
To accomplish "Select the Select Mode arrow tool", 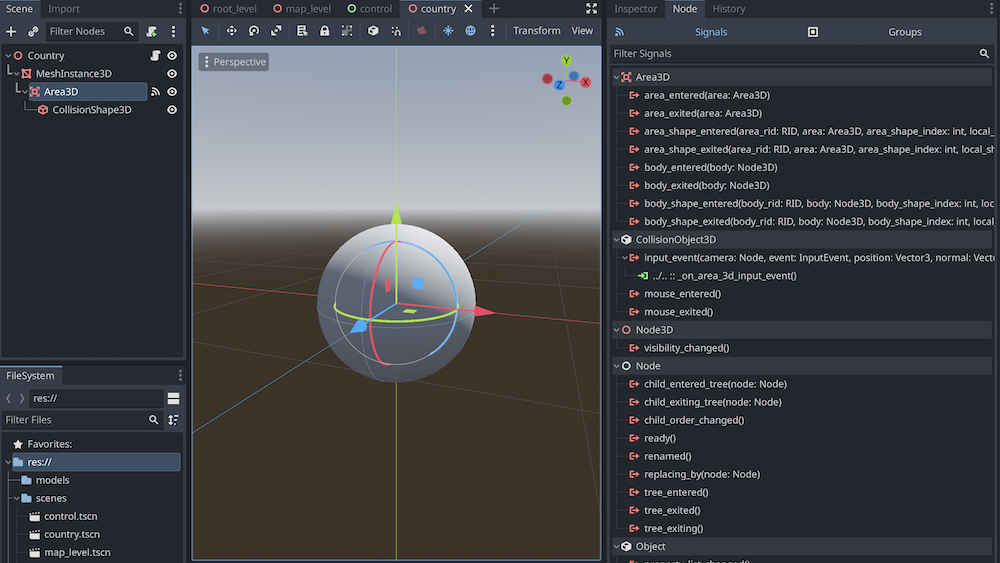I will click(x=205, y=31).
